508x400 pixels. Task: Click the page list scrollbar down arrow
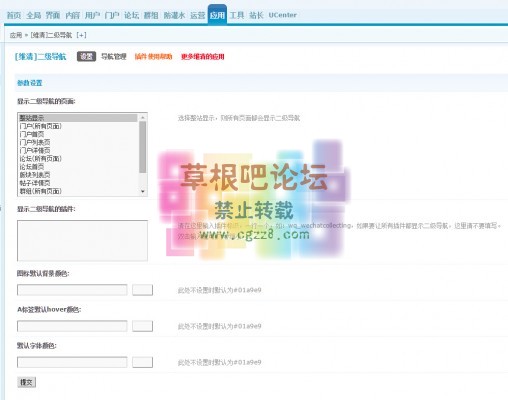143,191
